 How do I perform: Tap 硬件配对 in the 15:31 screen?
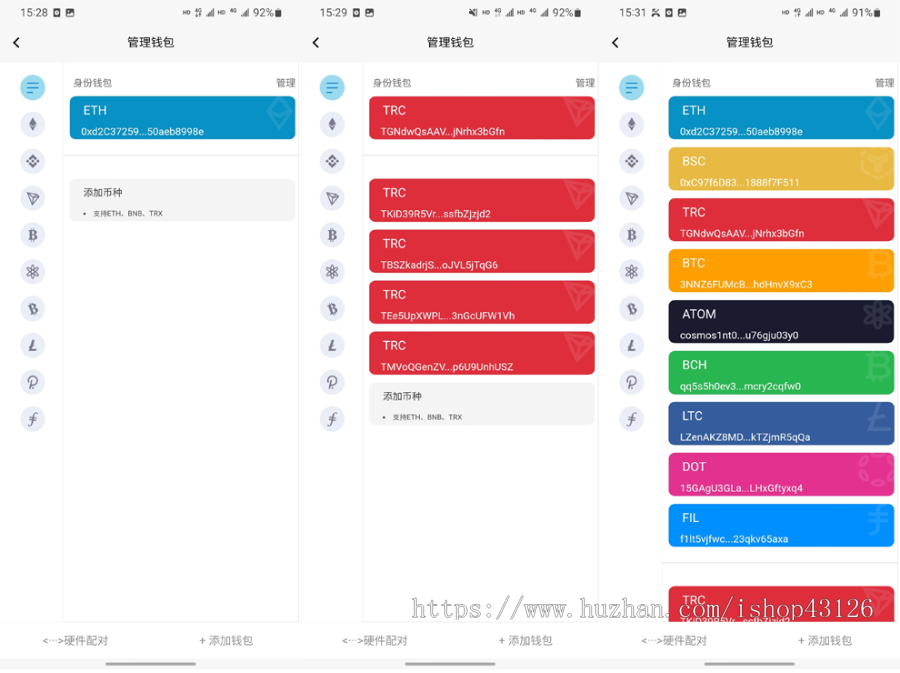[674, 641]
